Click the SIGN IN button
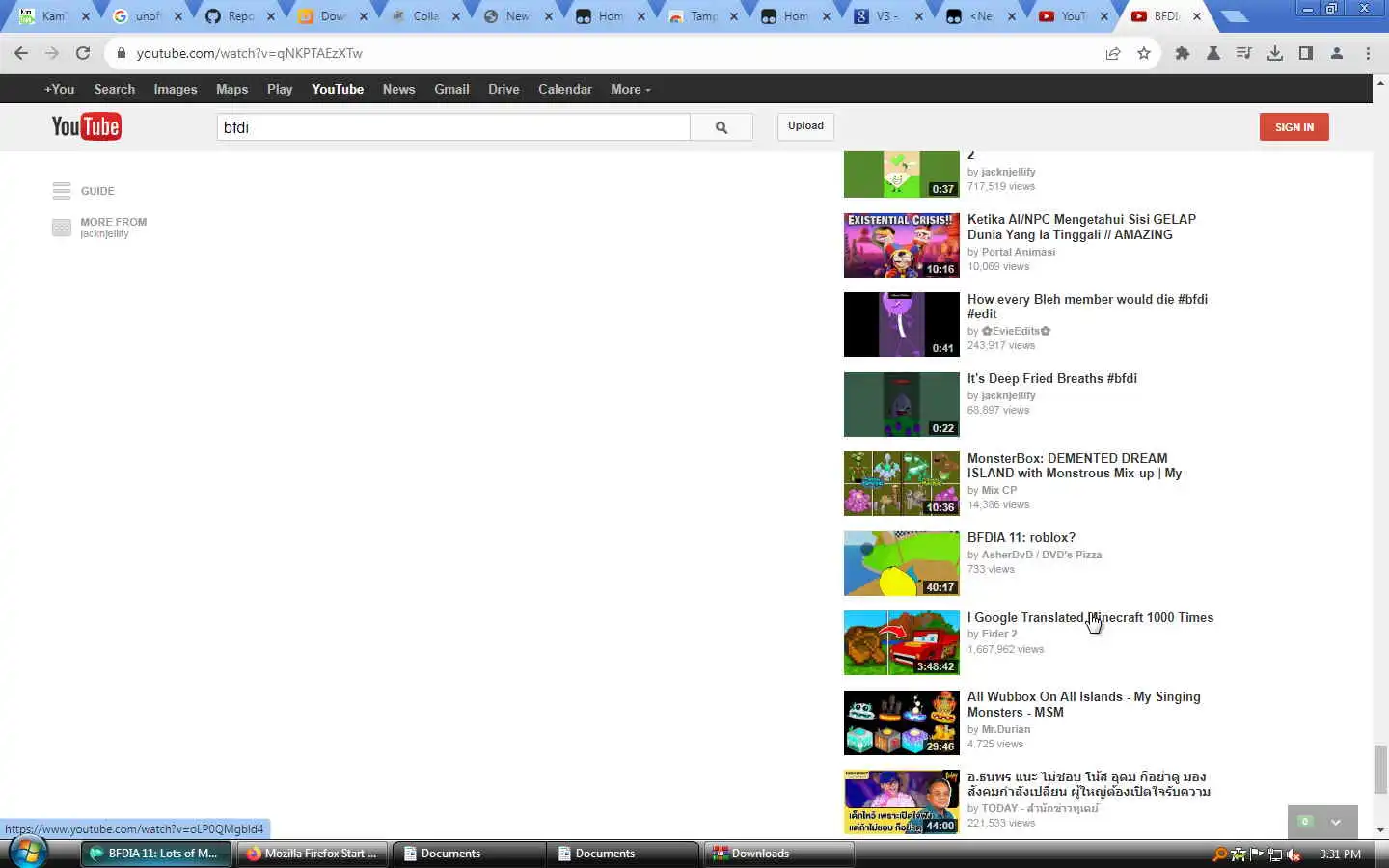This screenshot has width=1389, height=868. (x=1294, y=127)
